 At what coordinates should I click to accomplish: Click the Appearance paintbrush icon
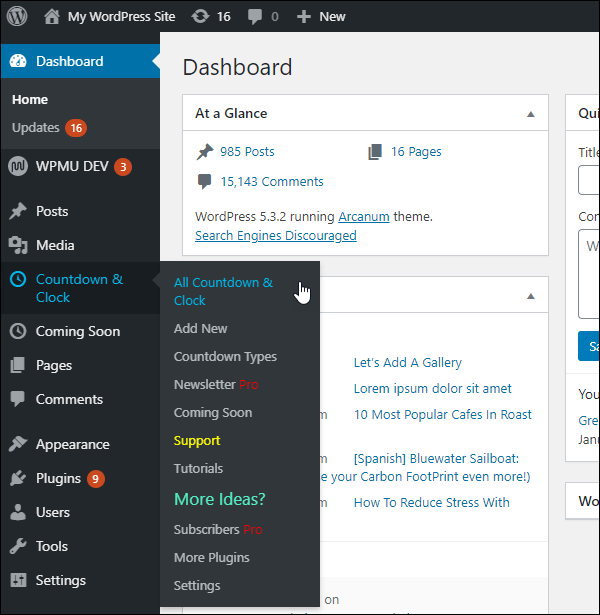point(18,444)
